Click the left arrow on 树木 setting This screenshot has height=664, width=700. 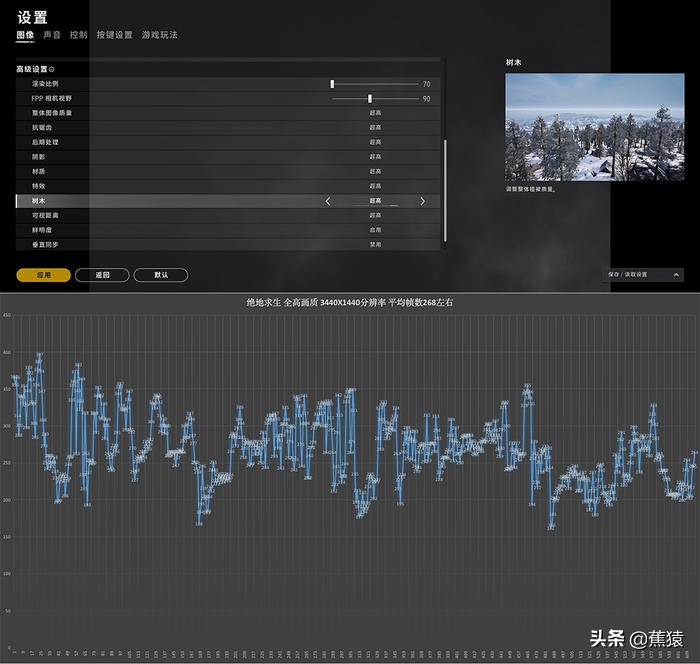pyautogui.click(x=328, y=201)
